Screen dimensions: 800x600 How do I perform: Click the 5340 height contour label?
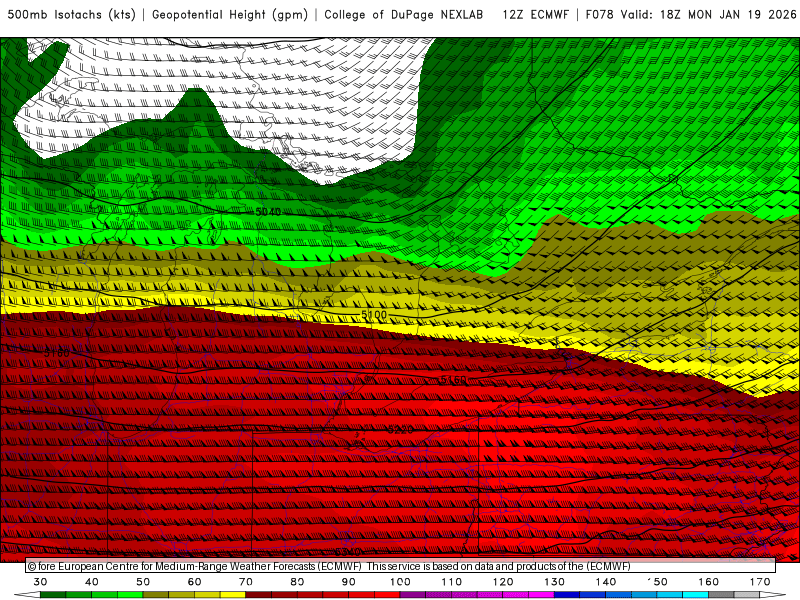point(348,552)
